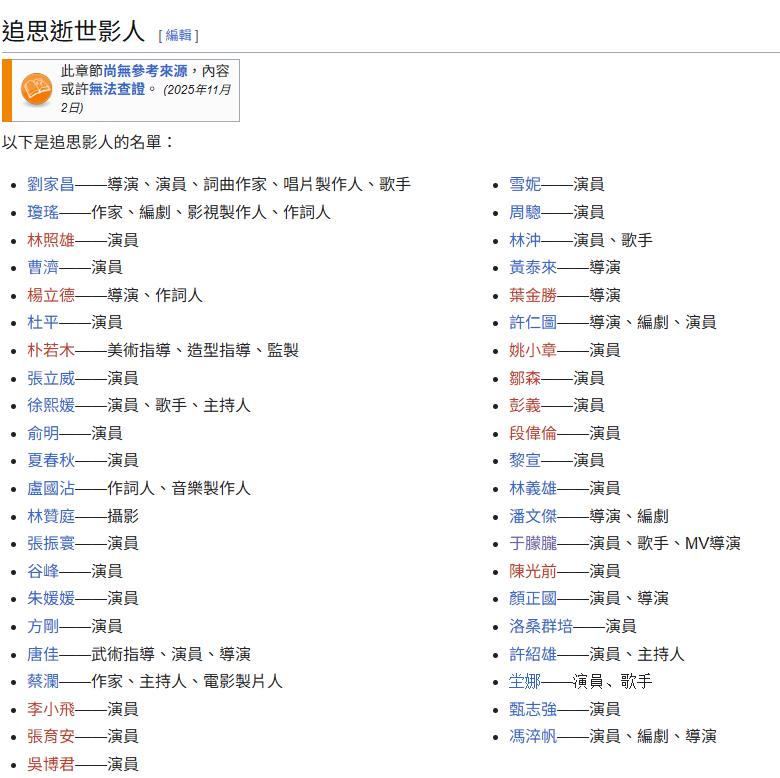Open 于朦朧 article link
Viewport: 780px width, 778px height.
point(533,543)
